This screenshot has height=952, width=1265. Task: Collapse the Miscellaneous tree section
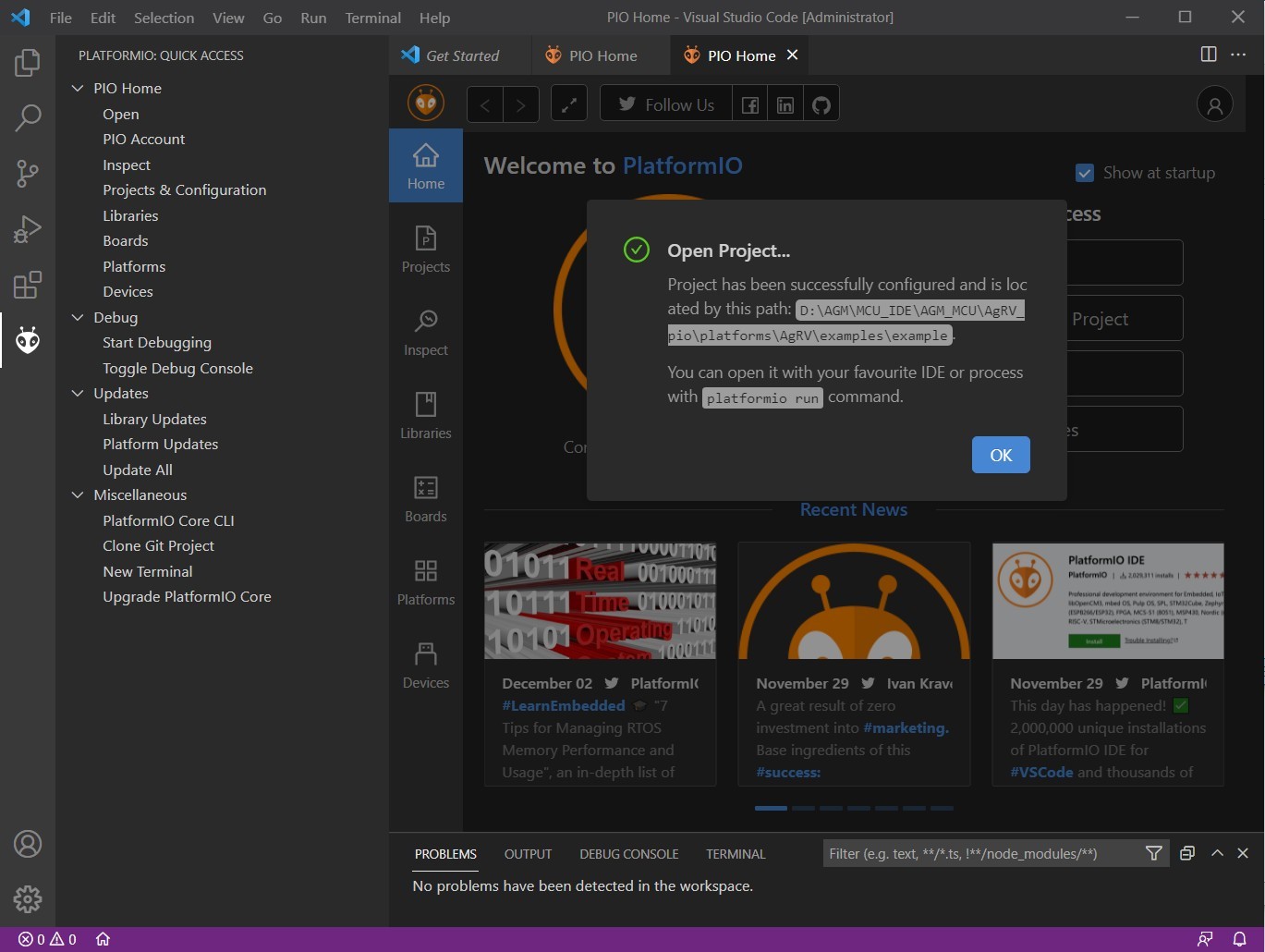[x=78, y=494]
